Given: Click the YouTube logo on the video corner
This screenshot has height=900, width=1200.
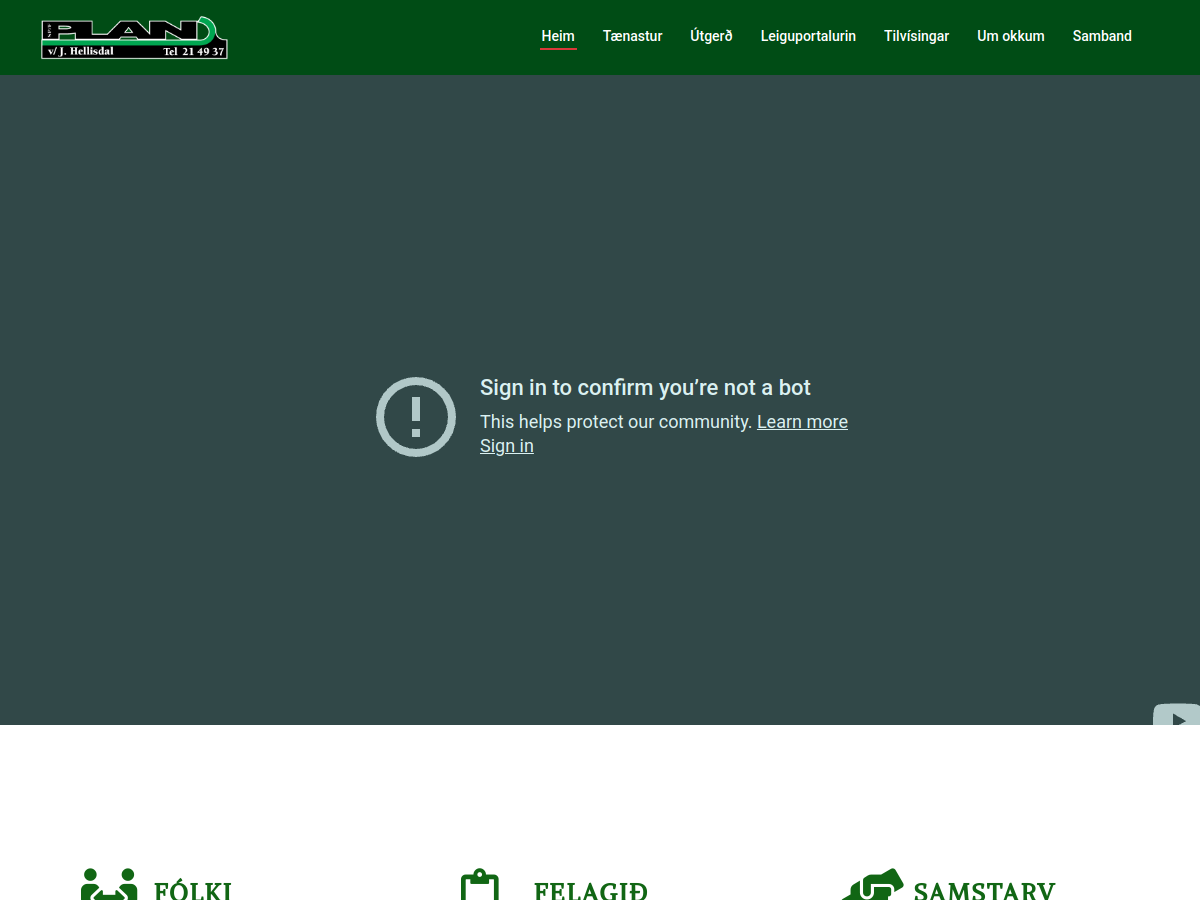Looking at the screenshot, I should coord(1177,716).
